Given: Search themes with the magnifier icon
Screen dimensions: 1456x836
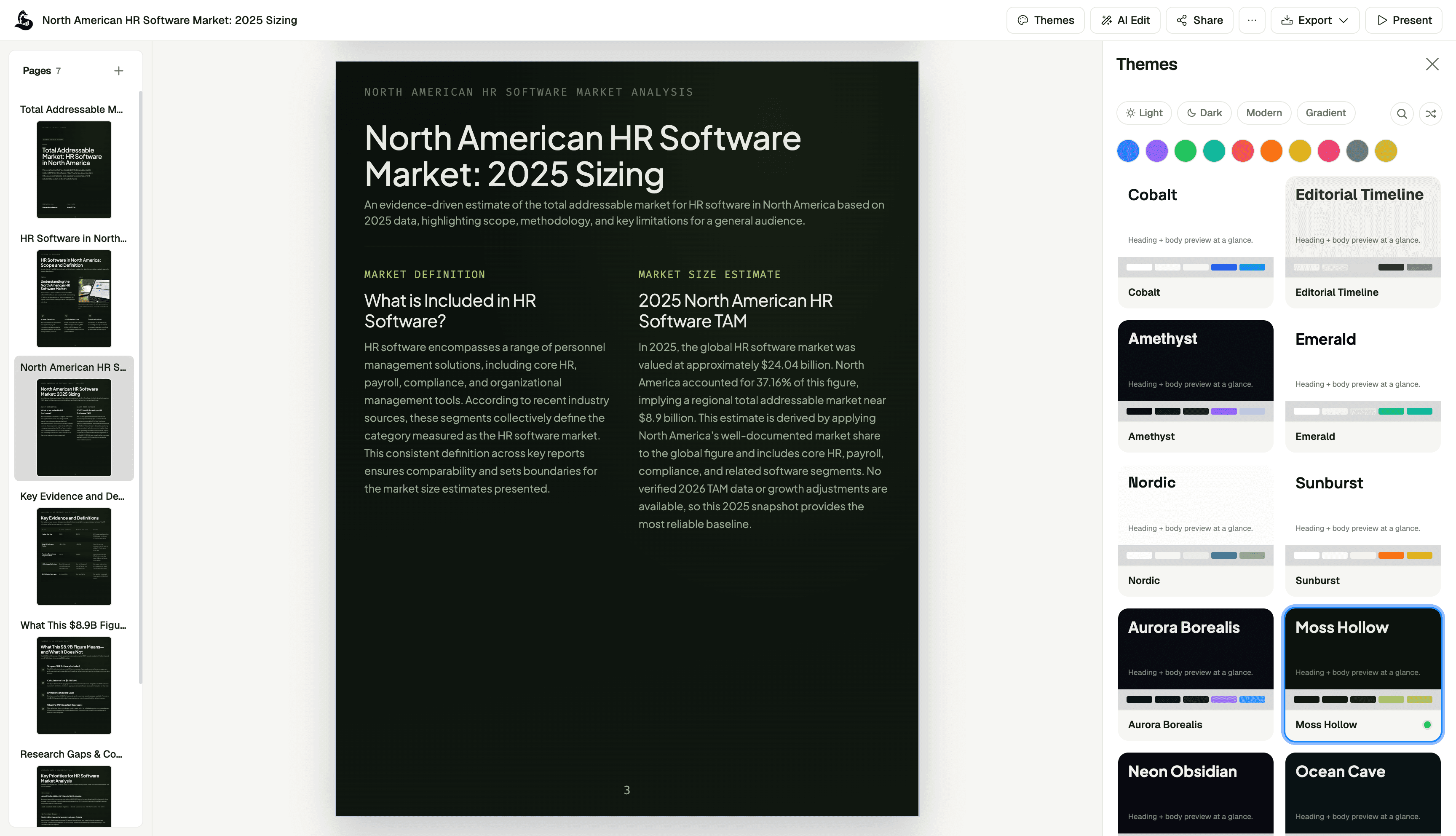Looking at the screenshot, I should pyautogui.click(x=1402, y=114).
